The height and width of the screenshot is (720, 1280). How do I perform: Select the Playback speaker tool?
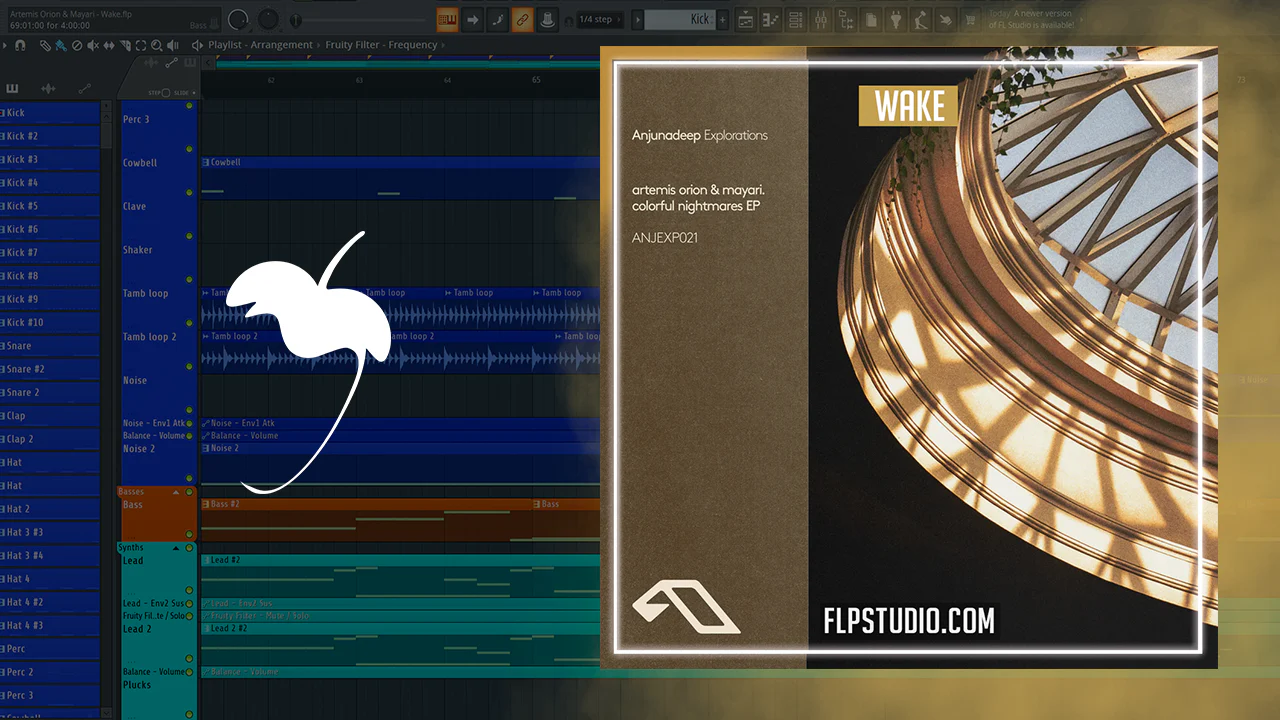pos(173,45)
